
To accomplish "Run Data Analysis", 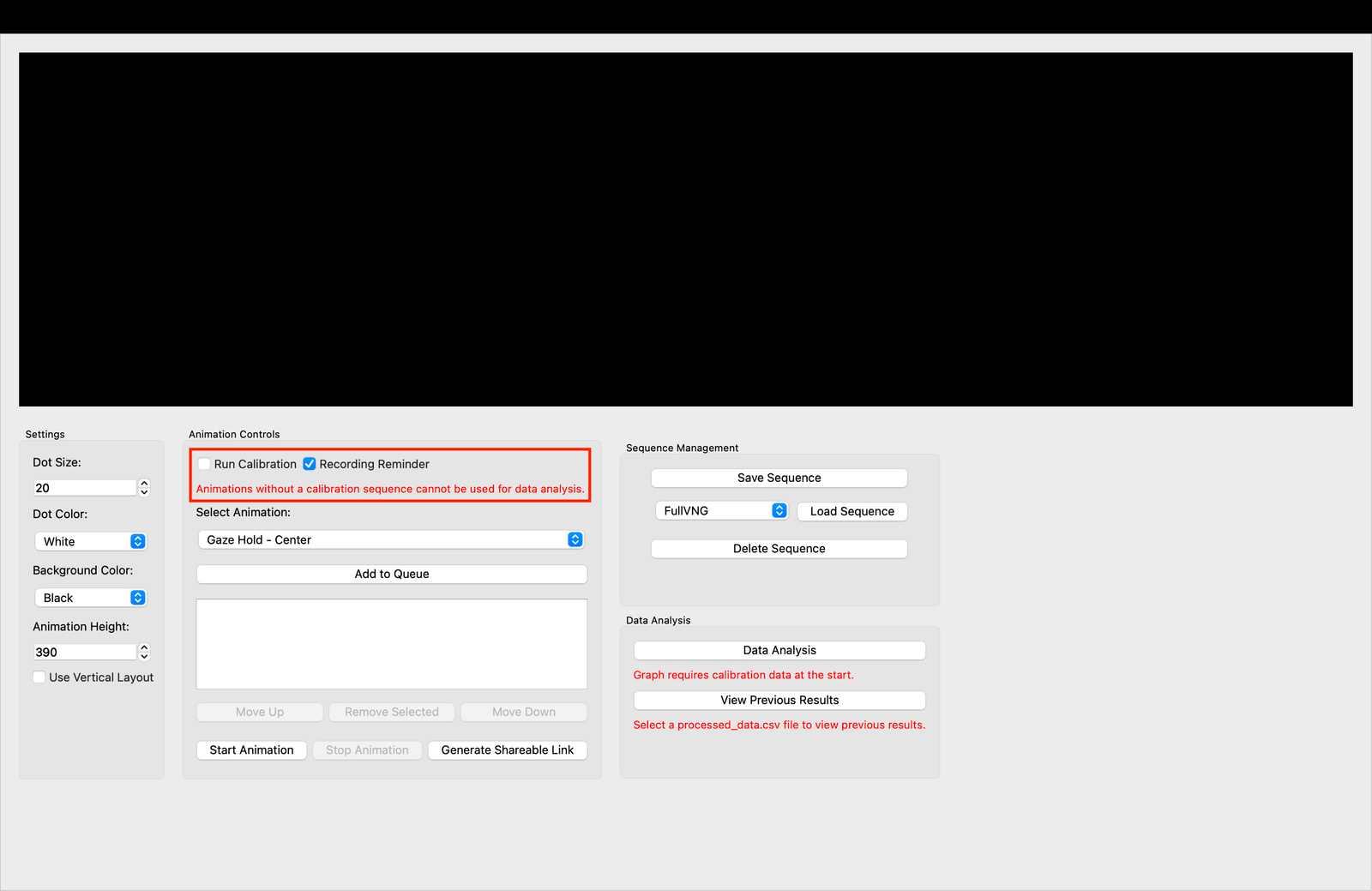I will (x=779, y=650).
